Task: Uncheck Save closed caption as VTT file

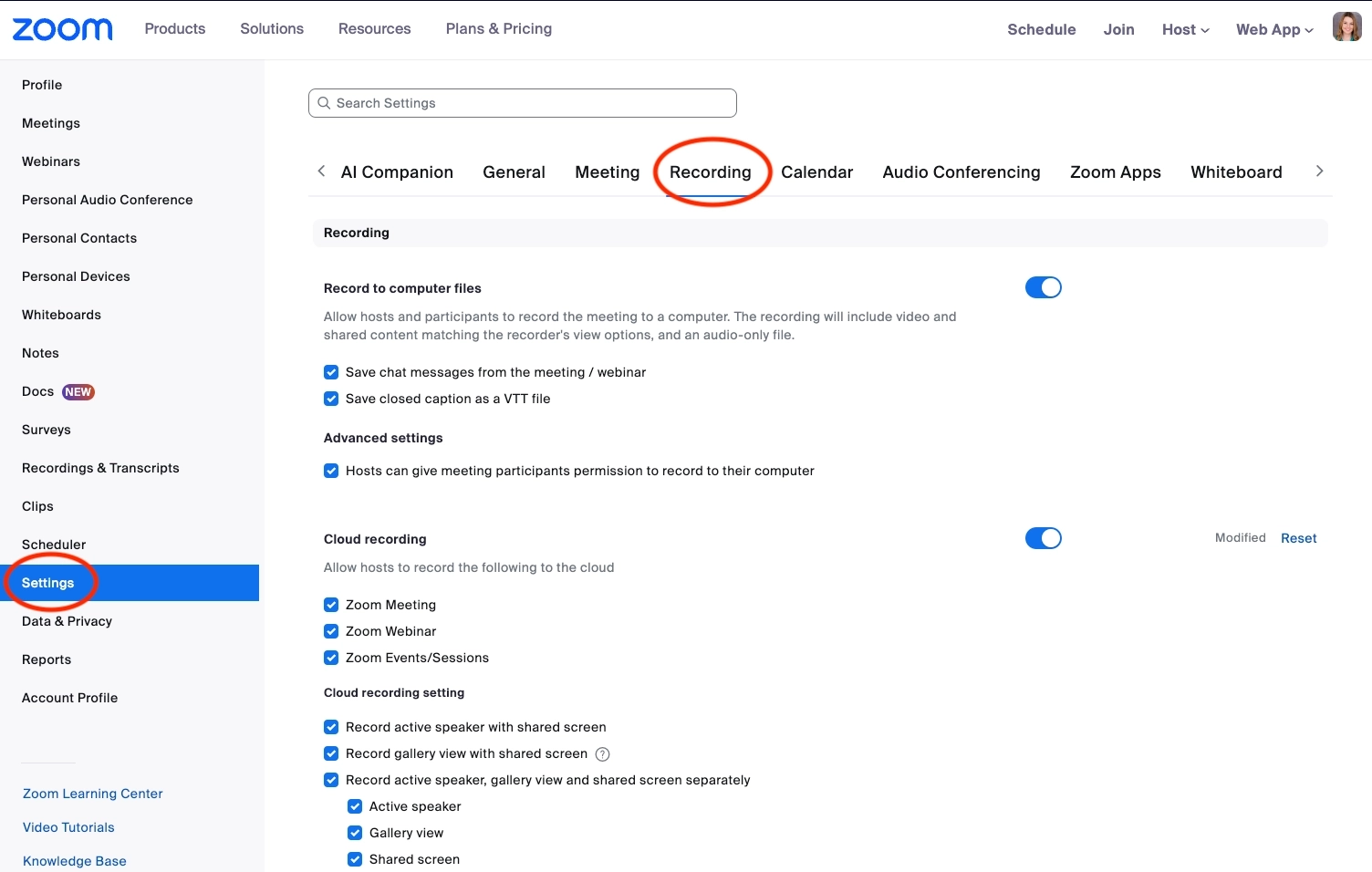Action: pos(331,399)
